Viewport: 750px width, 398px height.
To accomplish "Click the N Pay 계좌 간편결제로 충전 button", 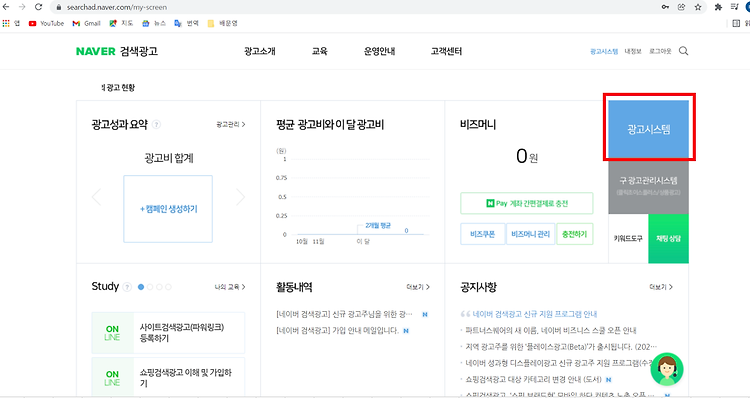I will [x=527, y=203].
